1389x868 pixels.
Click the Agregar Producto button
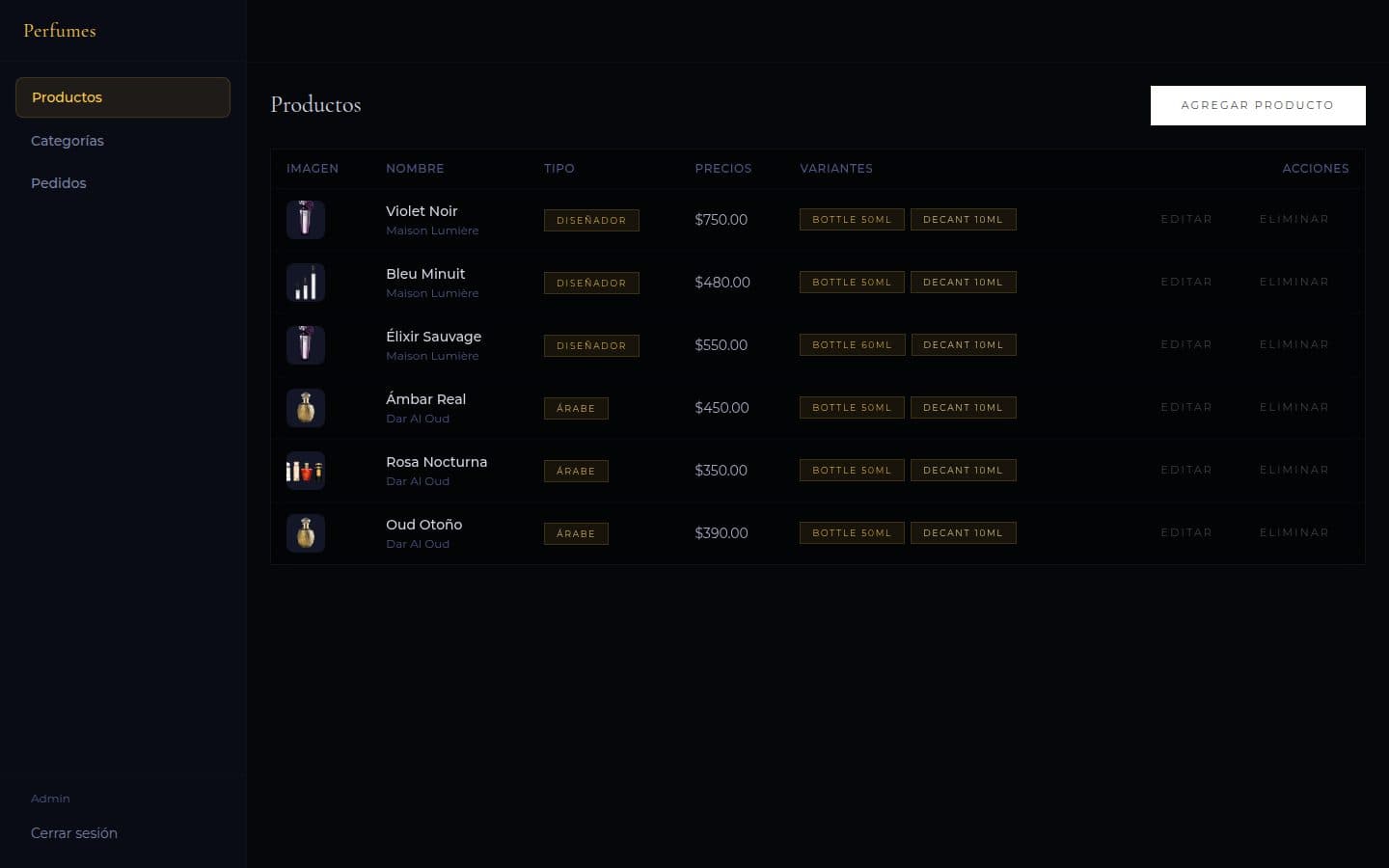pos(1258,105)
